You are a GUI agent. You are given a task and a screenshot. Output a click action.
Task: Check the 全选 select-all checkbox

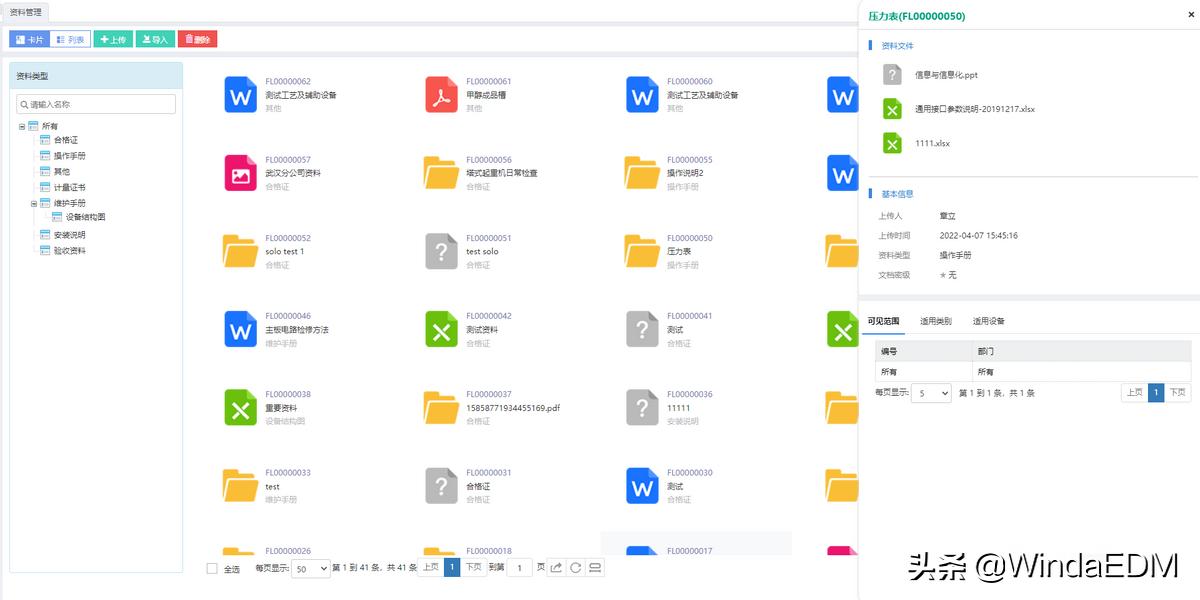[212, 568]
